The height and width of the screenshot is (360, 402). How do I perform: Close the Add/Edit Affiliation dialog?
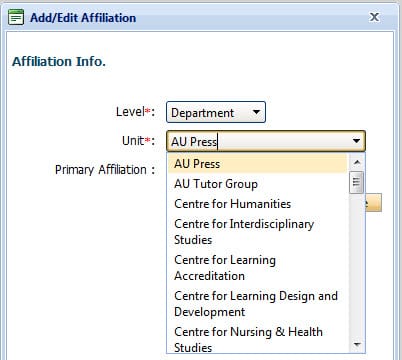pyautogui.click(x=374, y=17)
